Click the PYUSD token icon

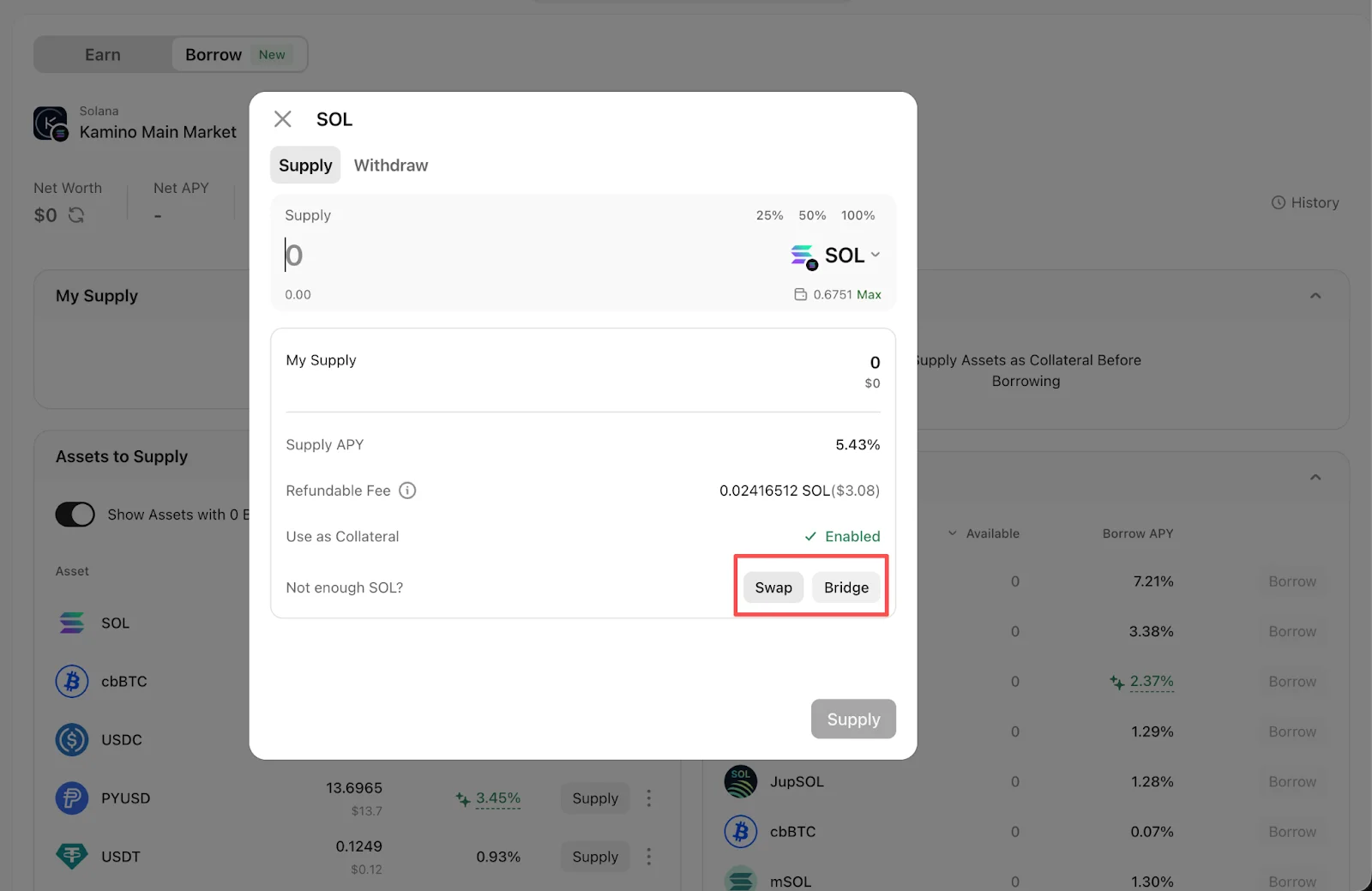point(72,798)
